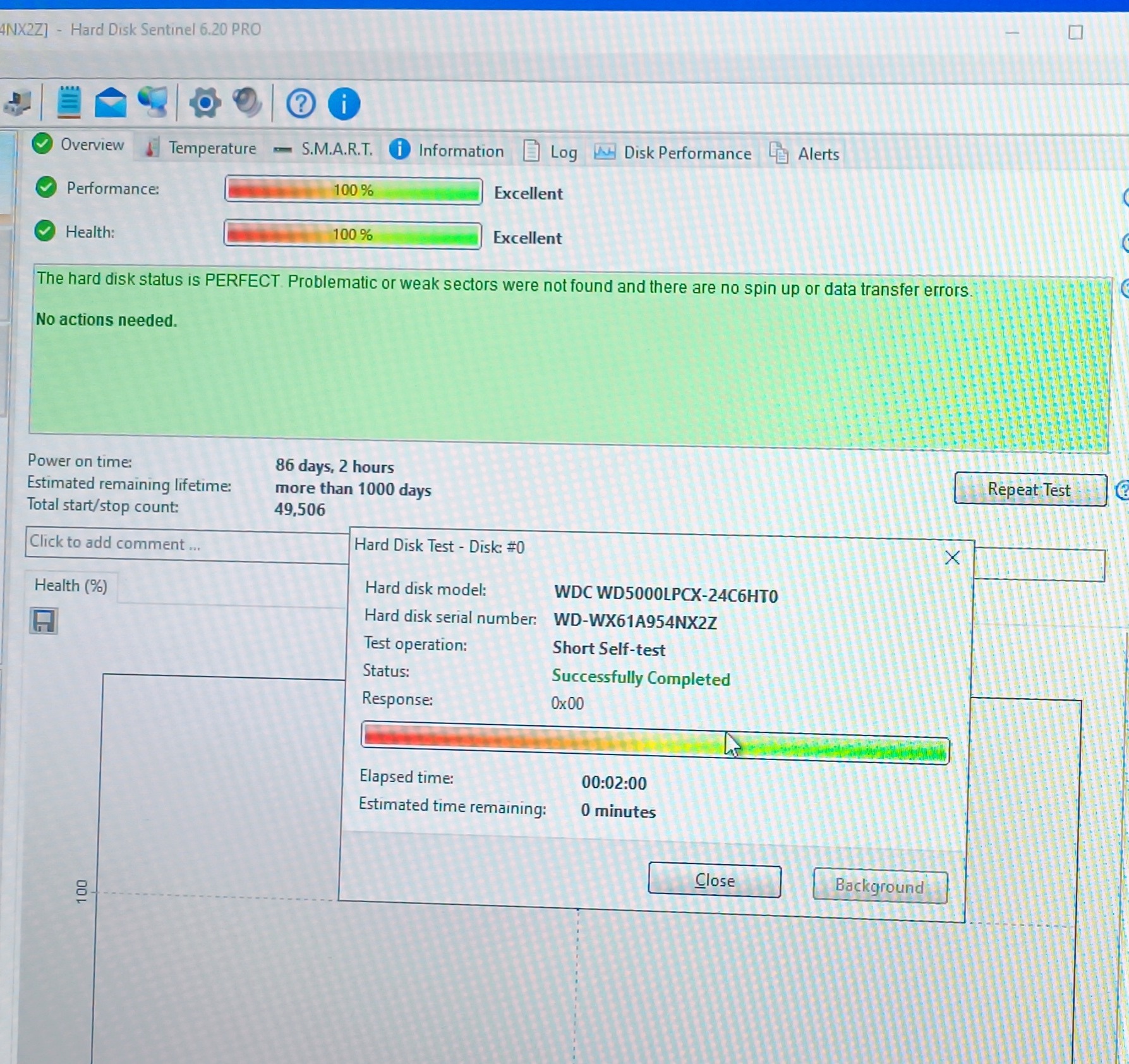Switch to the Temperature tab
Image resolution: width=1129 pixels, height=1064 pixels.
(x=201, y=148)
